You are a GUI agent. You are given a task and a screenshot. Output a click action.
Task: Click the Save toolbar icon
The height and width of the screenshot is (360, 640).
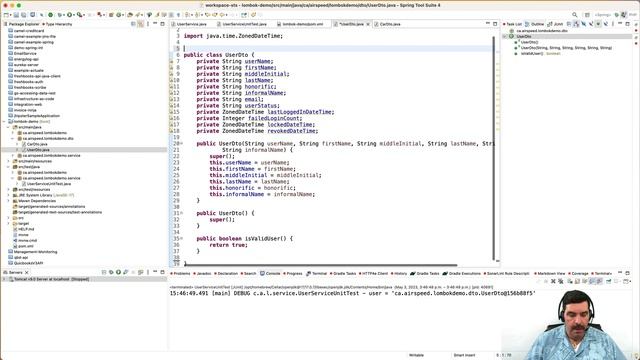16,15
